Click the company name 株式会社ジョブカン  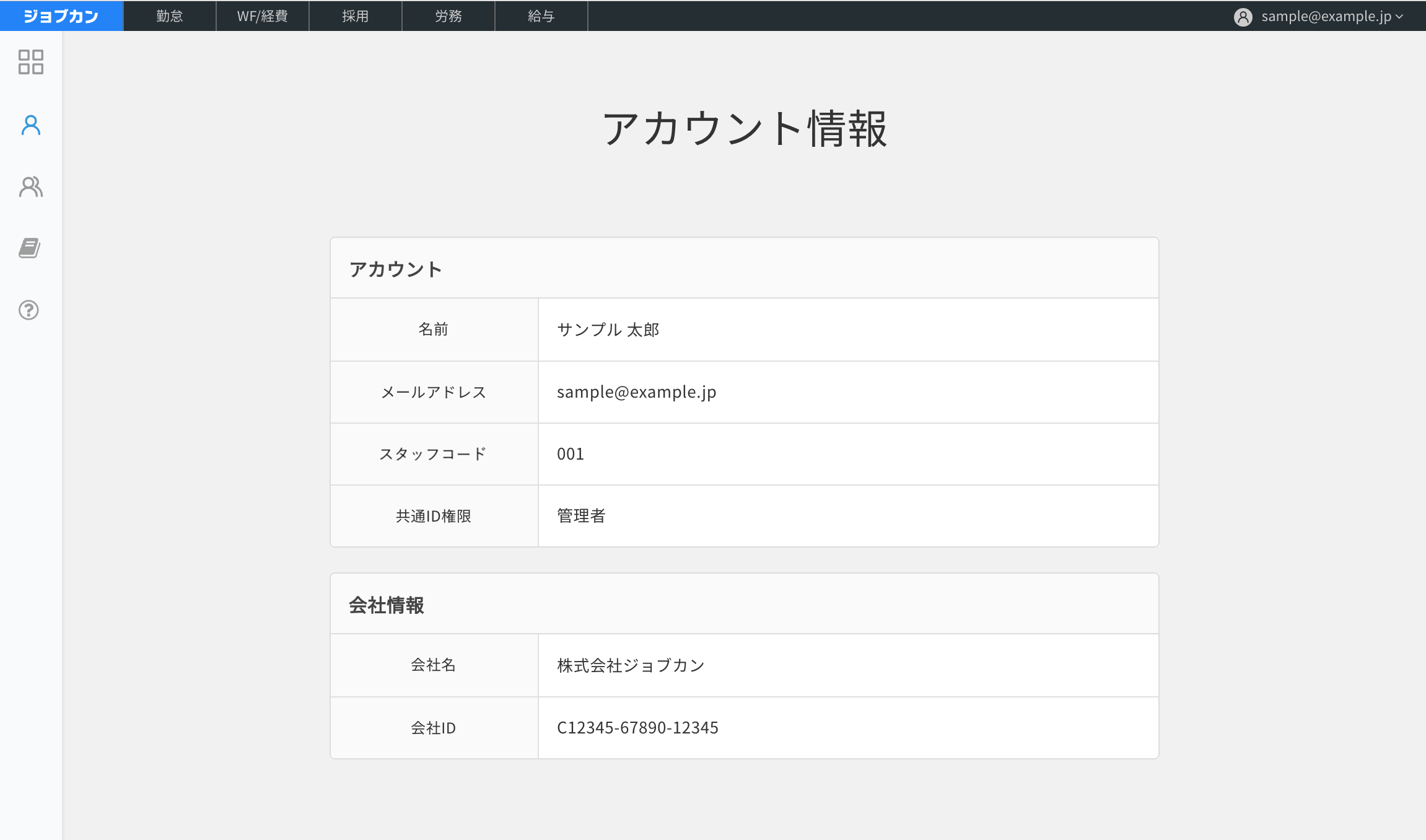tap(631, 665)
